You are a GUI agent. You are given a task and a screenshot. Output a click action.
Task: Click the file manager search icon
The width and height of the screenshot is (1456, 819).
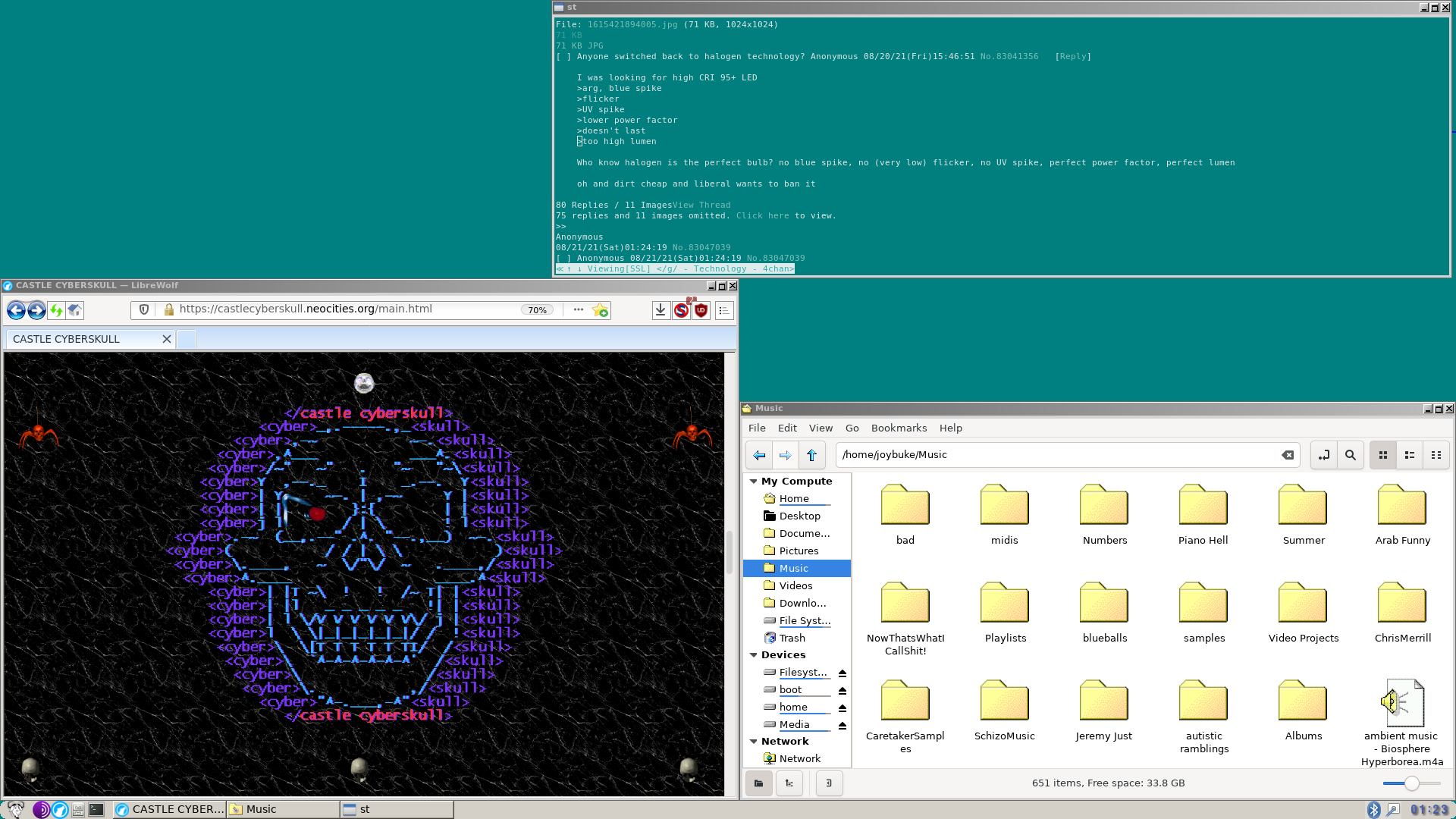(1351, 455)
